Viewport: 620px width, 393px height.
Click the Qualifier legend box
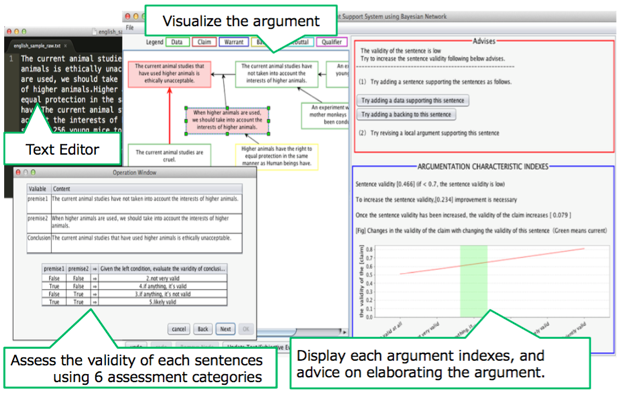(x=331, y=42)
